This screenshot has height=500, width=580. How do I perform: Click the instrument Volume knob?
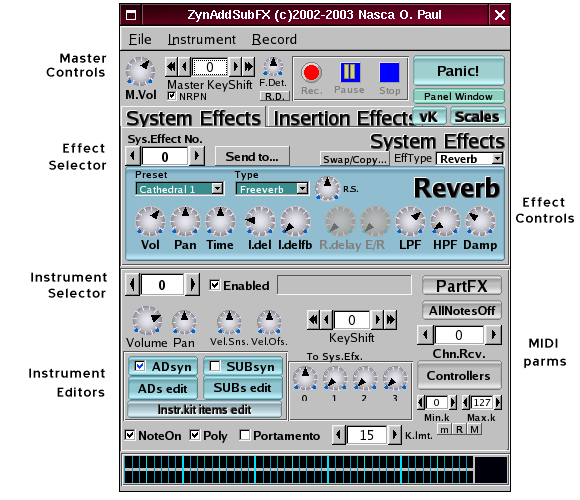tap(147, 320)
